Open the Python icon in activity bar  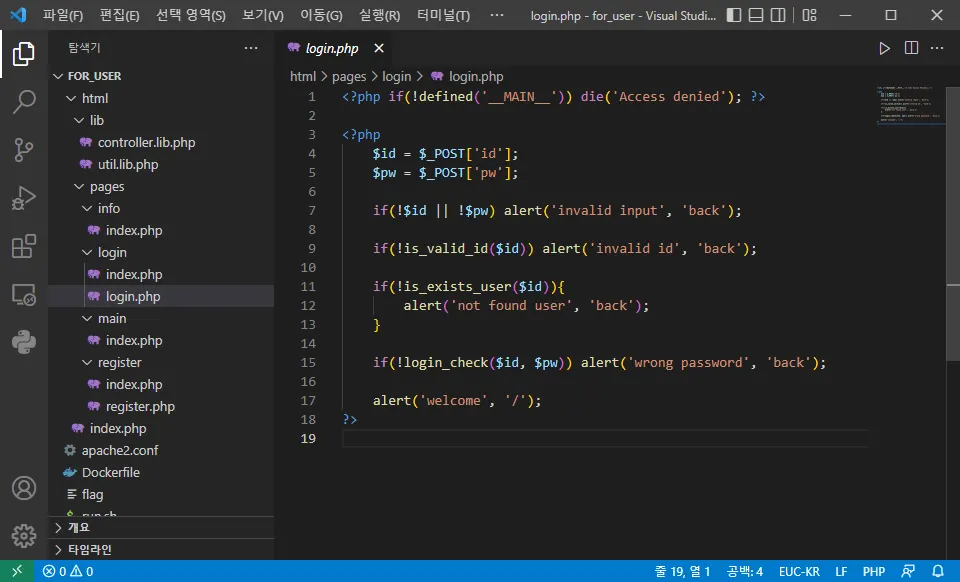[23, 343]
